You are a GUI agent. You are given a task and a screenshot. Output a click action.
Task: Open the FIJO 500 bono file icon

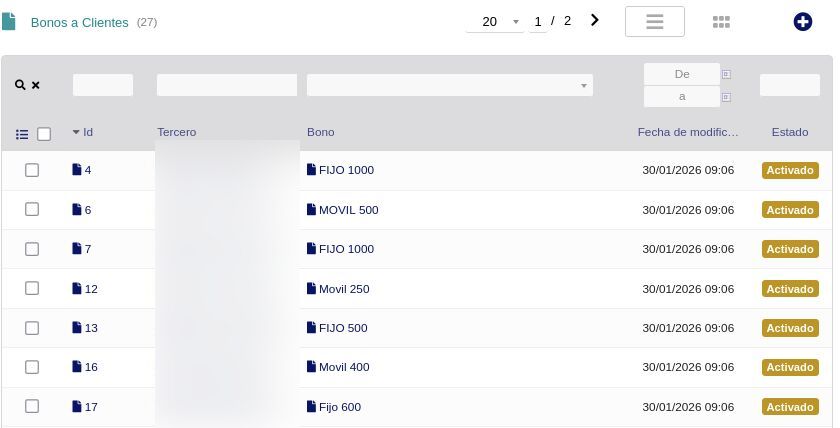311,328
